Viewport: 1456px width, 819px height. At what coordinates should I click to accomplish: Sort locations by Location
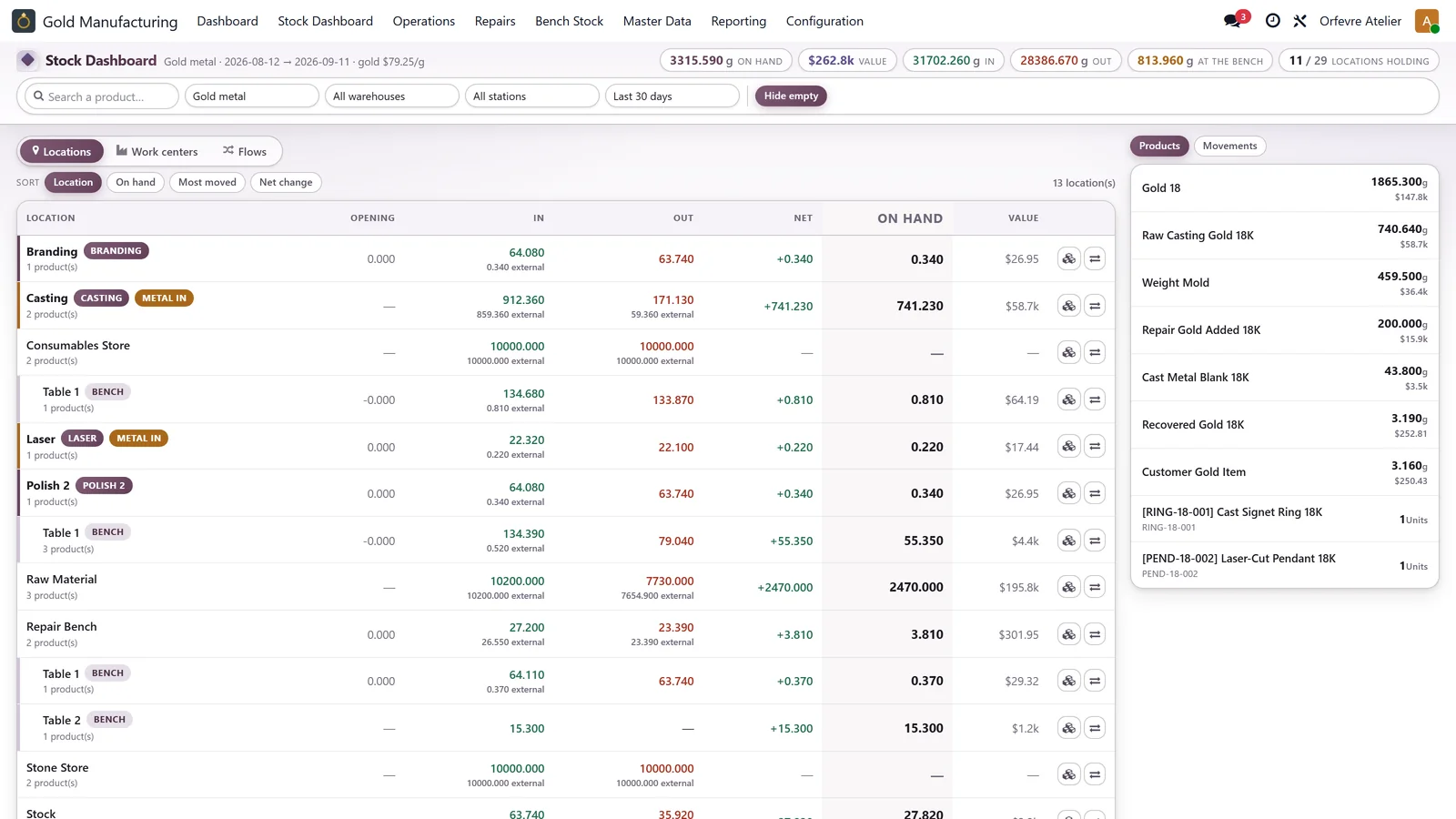tap(73, 182)
